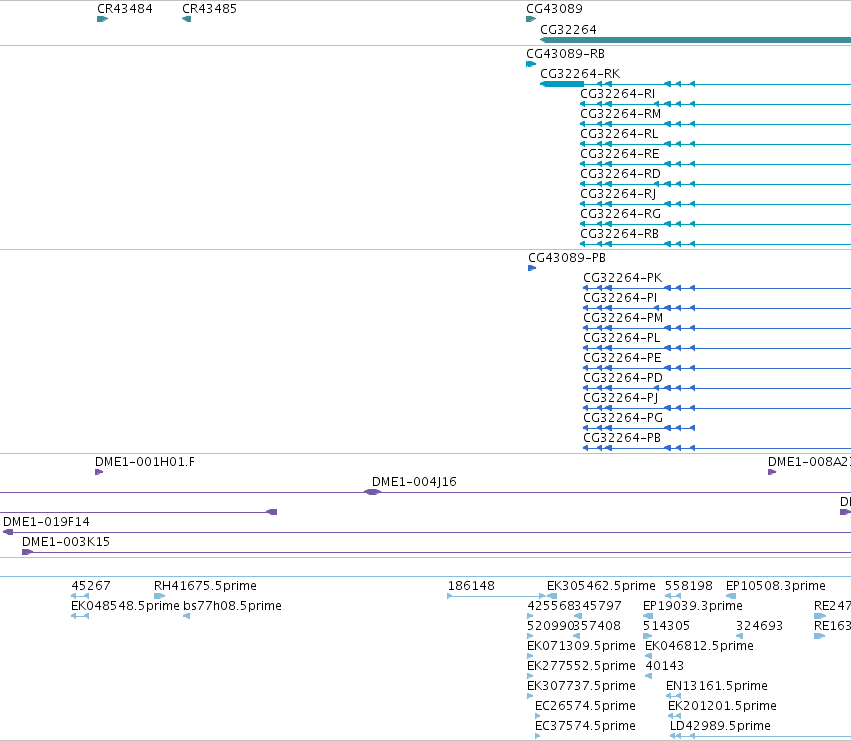Select the 45267 EST feature
This screenshot has height=741, width=851.
tap(80, 596)
